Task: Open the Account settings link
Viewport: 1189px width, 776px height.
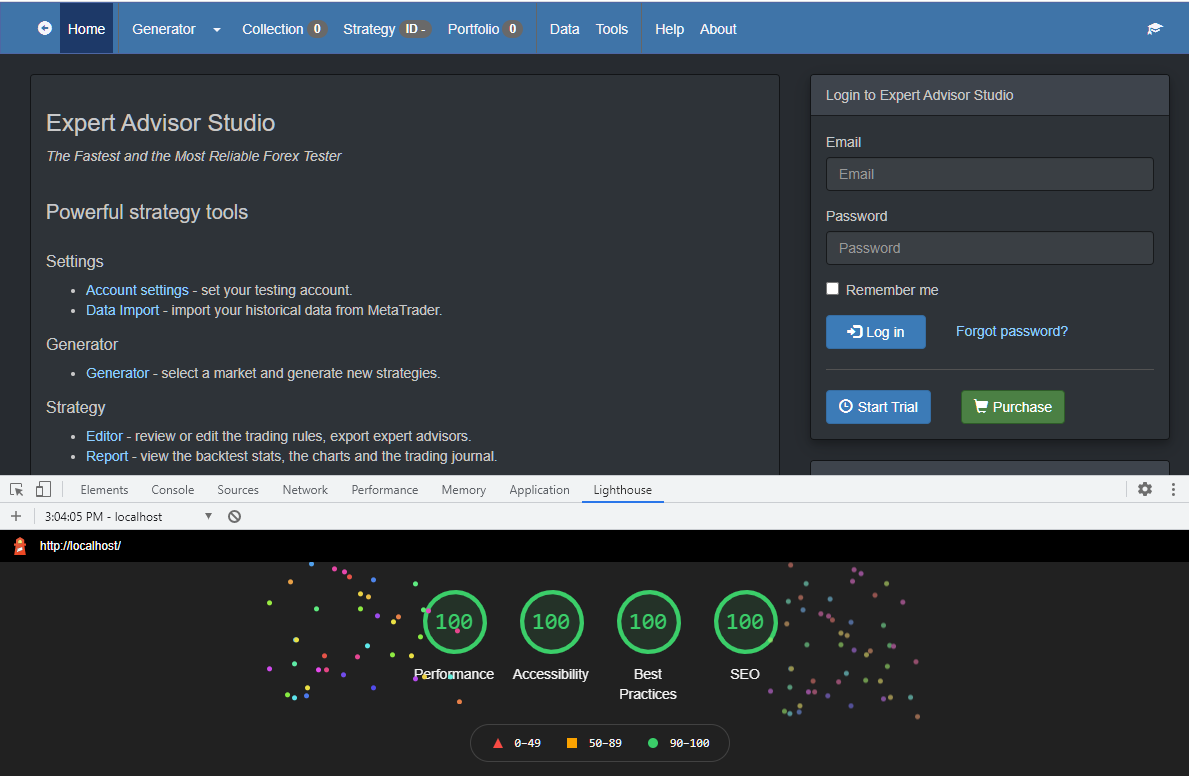Action: coord(137,290)
